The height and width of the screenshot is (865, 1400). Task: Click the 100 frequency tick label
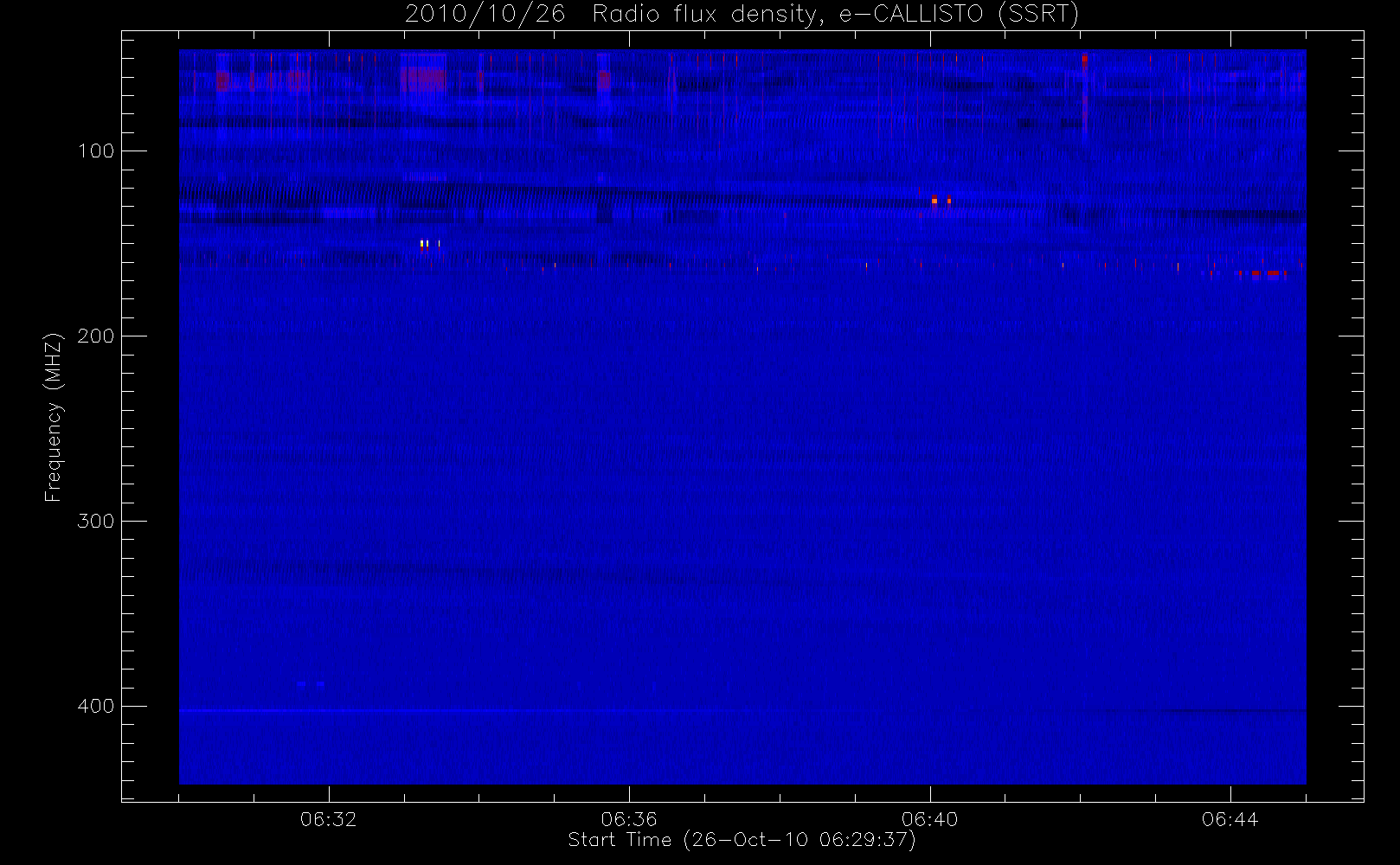95,151
